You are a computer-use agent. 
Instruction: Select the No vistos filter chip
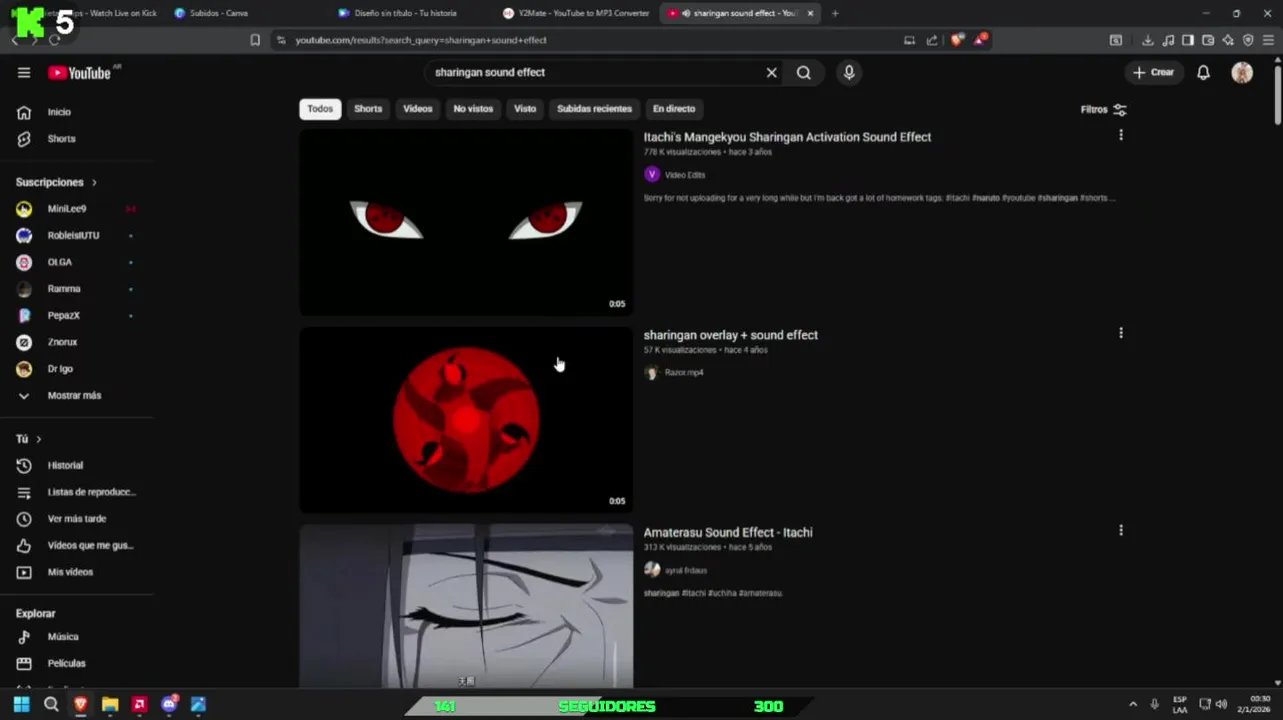point(473,109)
